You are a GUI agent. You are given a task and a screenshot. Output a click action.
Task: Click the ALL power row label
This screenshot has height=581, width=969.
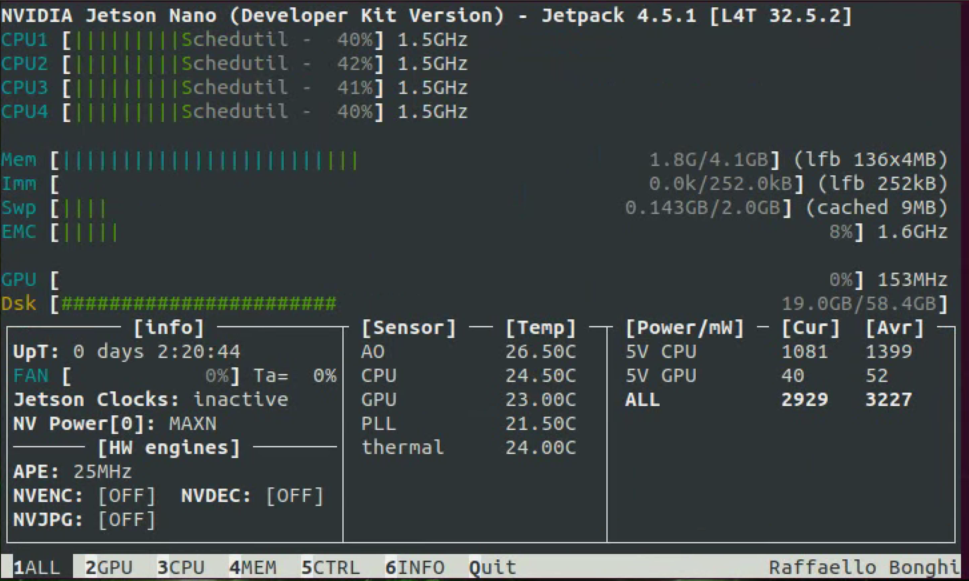pos(643,400)
